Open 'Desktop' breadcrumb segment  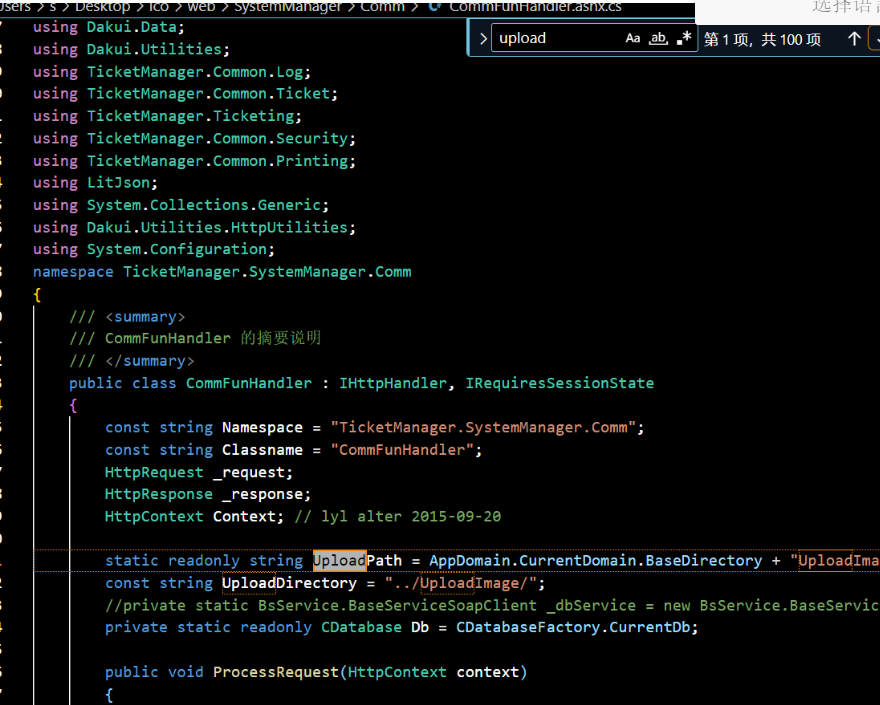[x=103, y=7]
